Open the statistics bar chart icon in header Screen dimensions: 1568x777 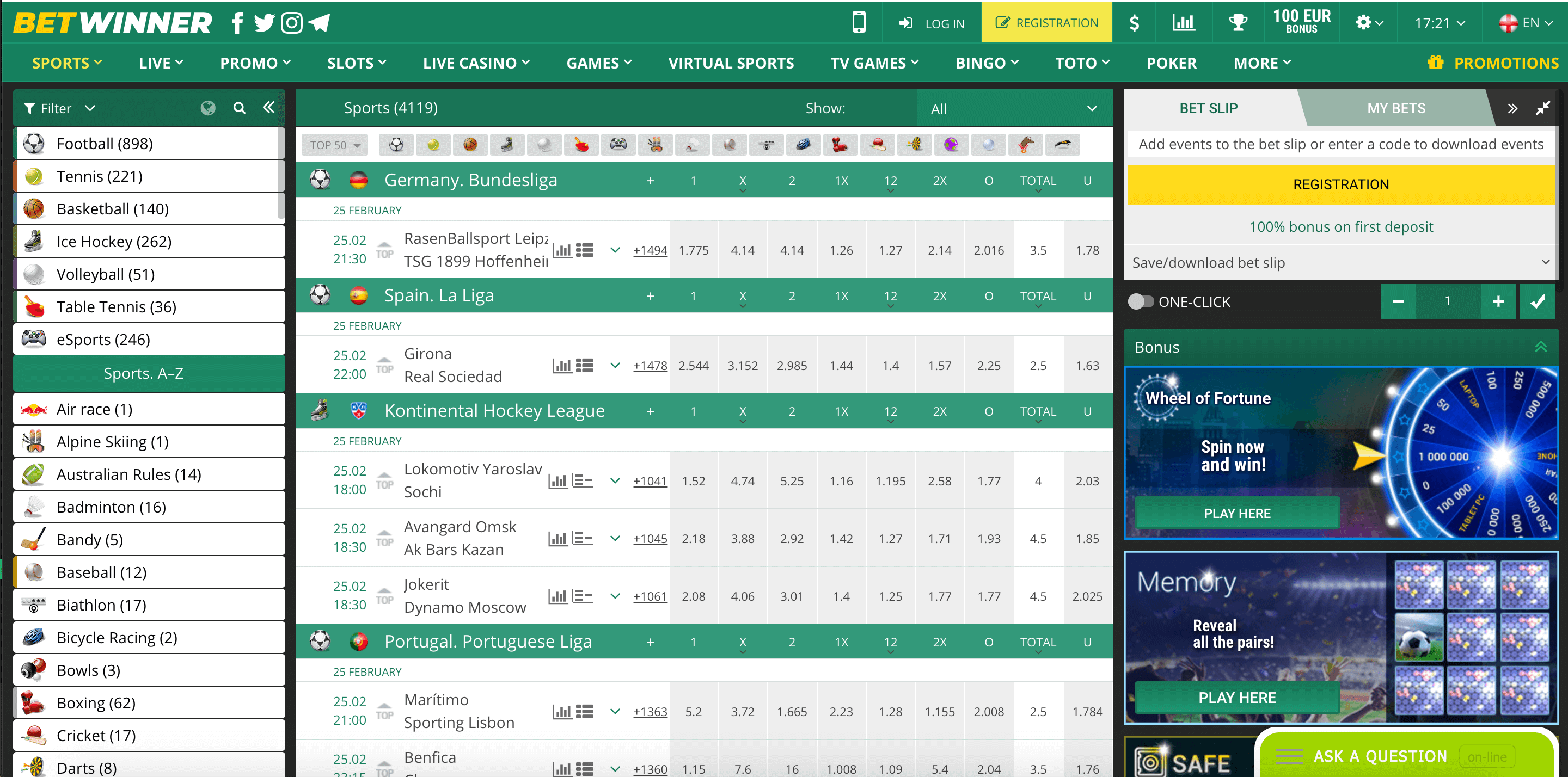1183,23
